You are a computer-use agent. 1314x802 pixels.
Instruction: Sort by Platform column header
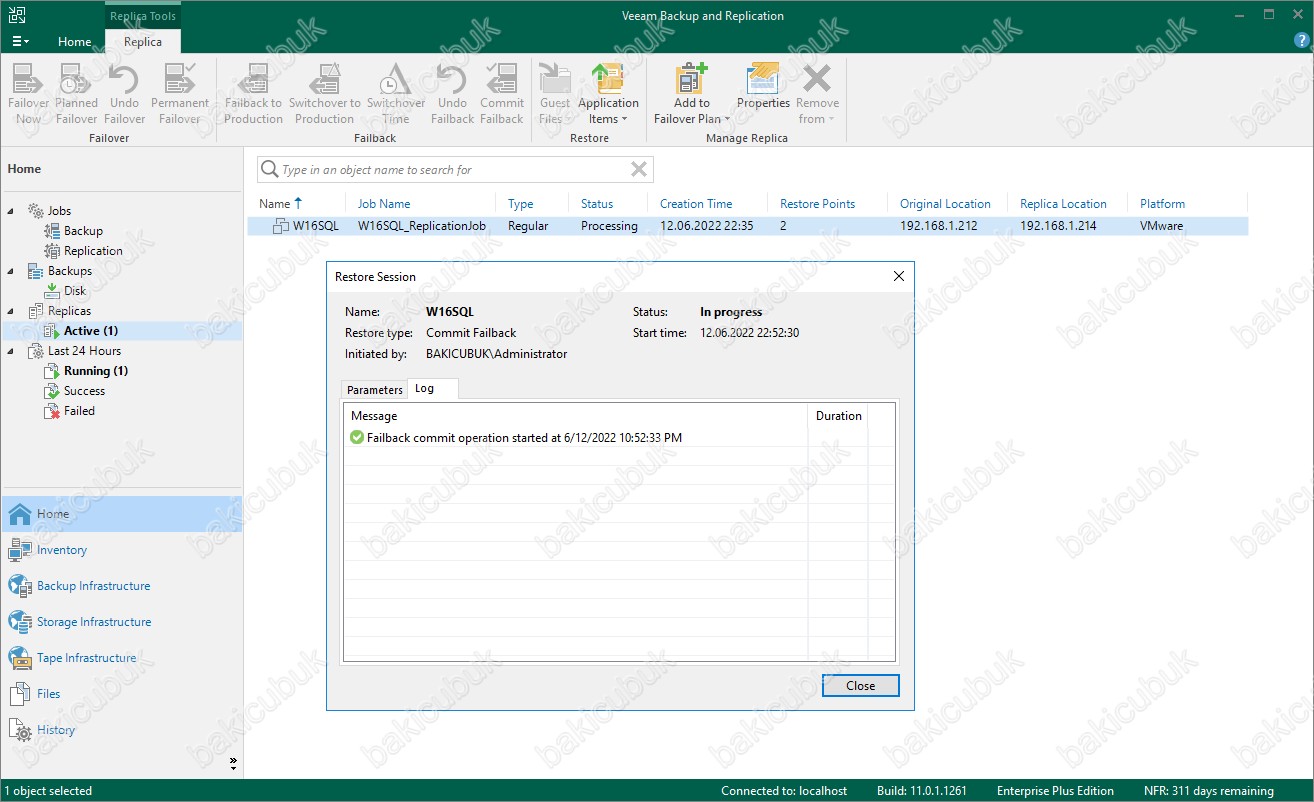click(1162, 204)
